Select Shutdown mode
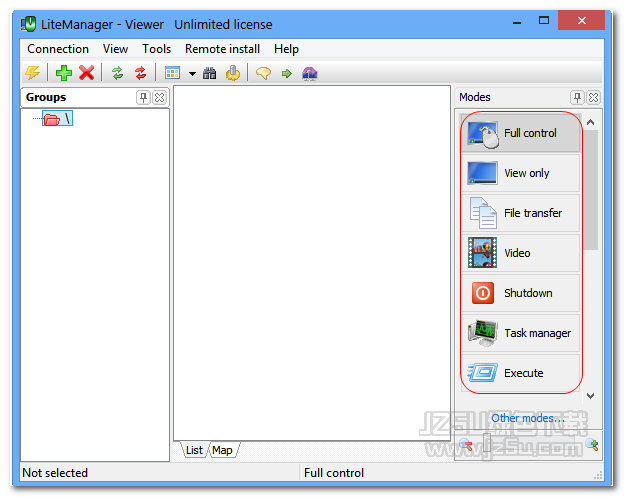Viewport: 624px width, 497px height. [x=520, y=293]
